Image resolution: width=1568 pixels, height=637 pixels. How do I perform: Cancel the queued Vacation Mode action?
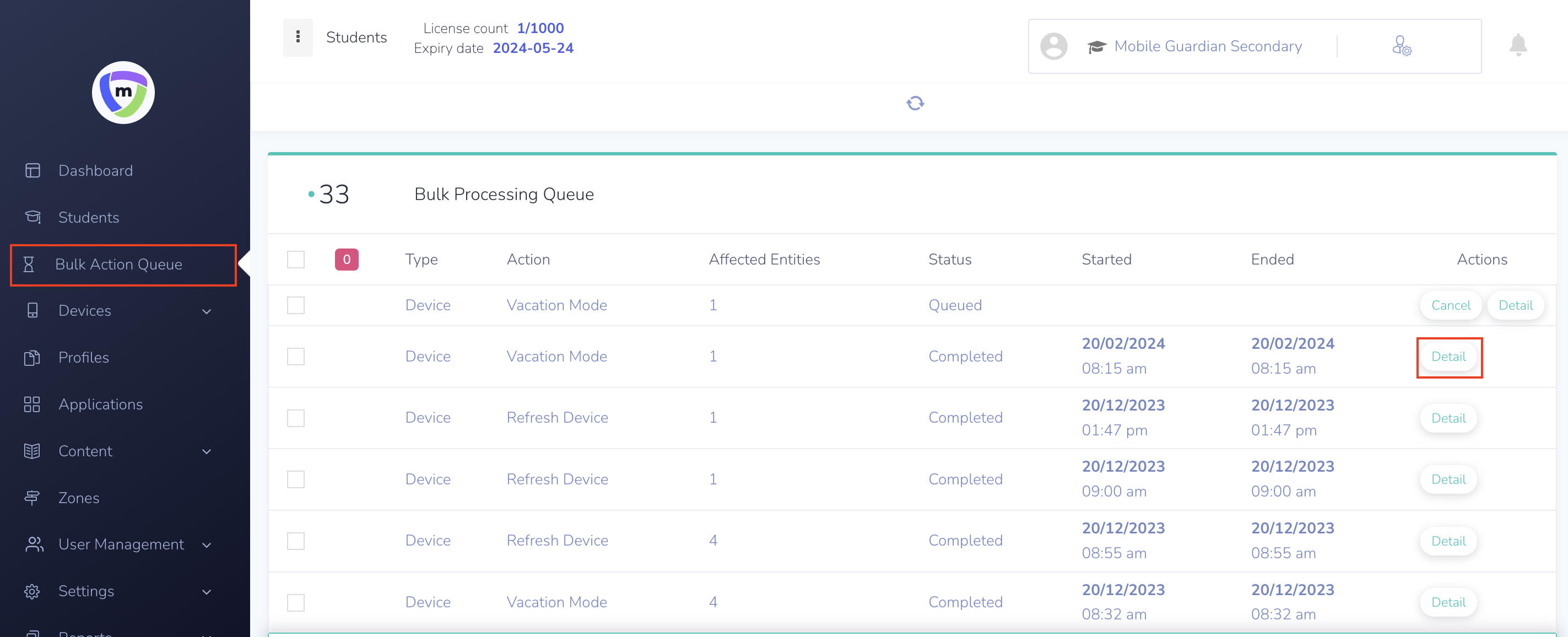tap(1450, 305)
